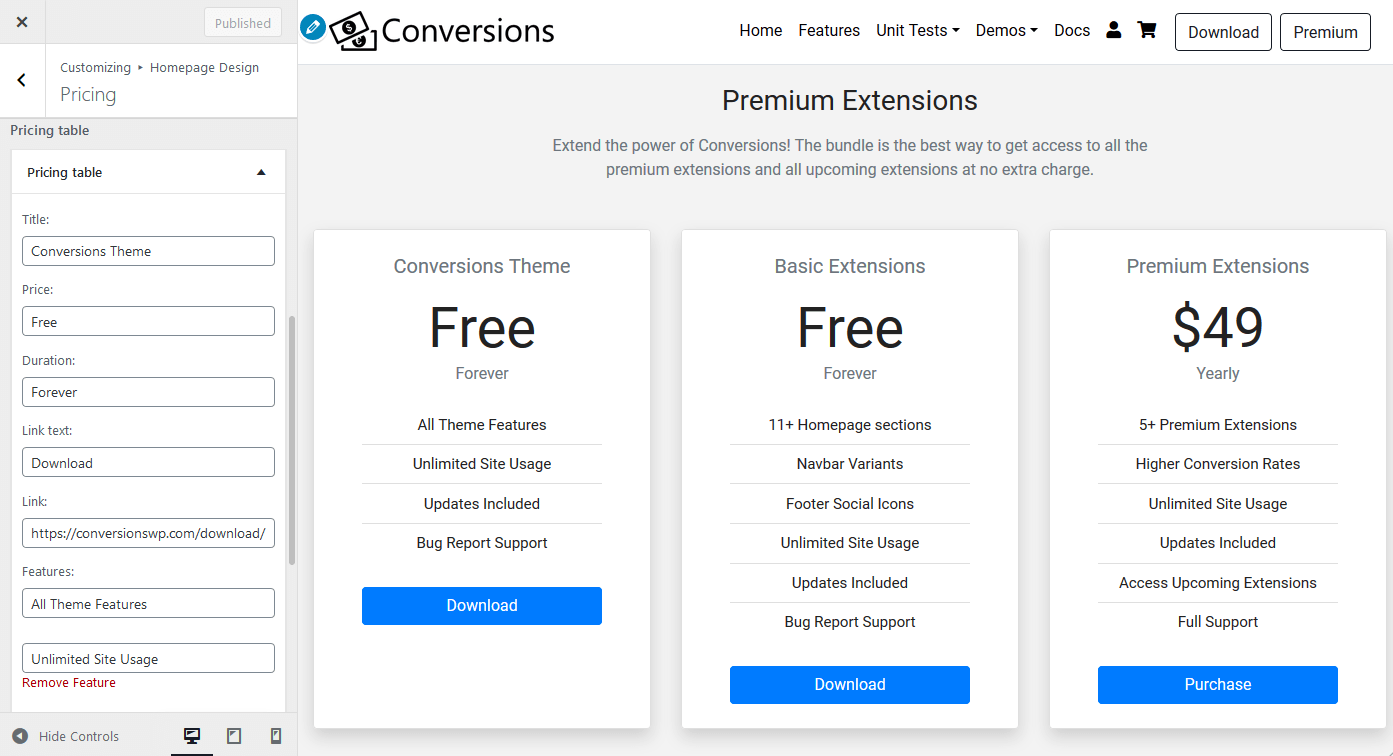Hide Controls collapse toggle
Viewport: 1393px width, 756px height.
pyautogui.click(x=66, y=736)
